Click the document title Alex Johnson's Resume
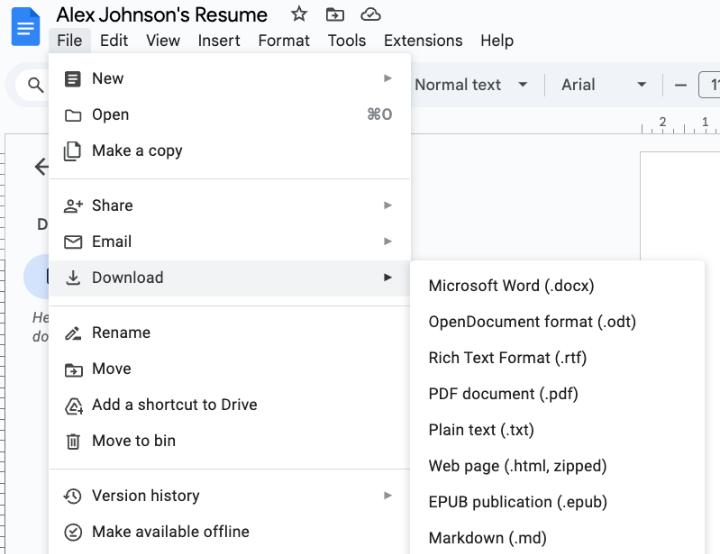 (162, 15)
